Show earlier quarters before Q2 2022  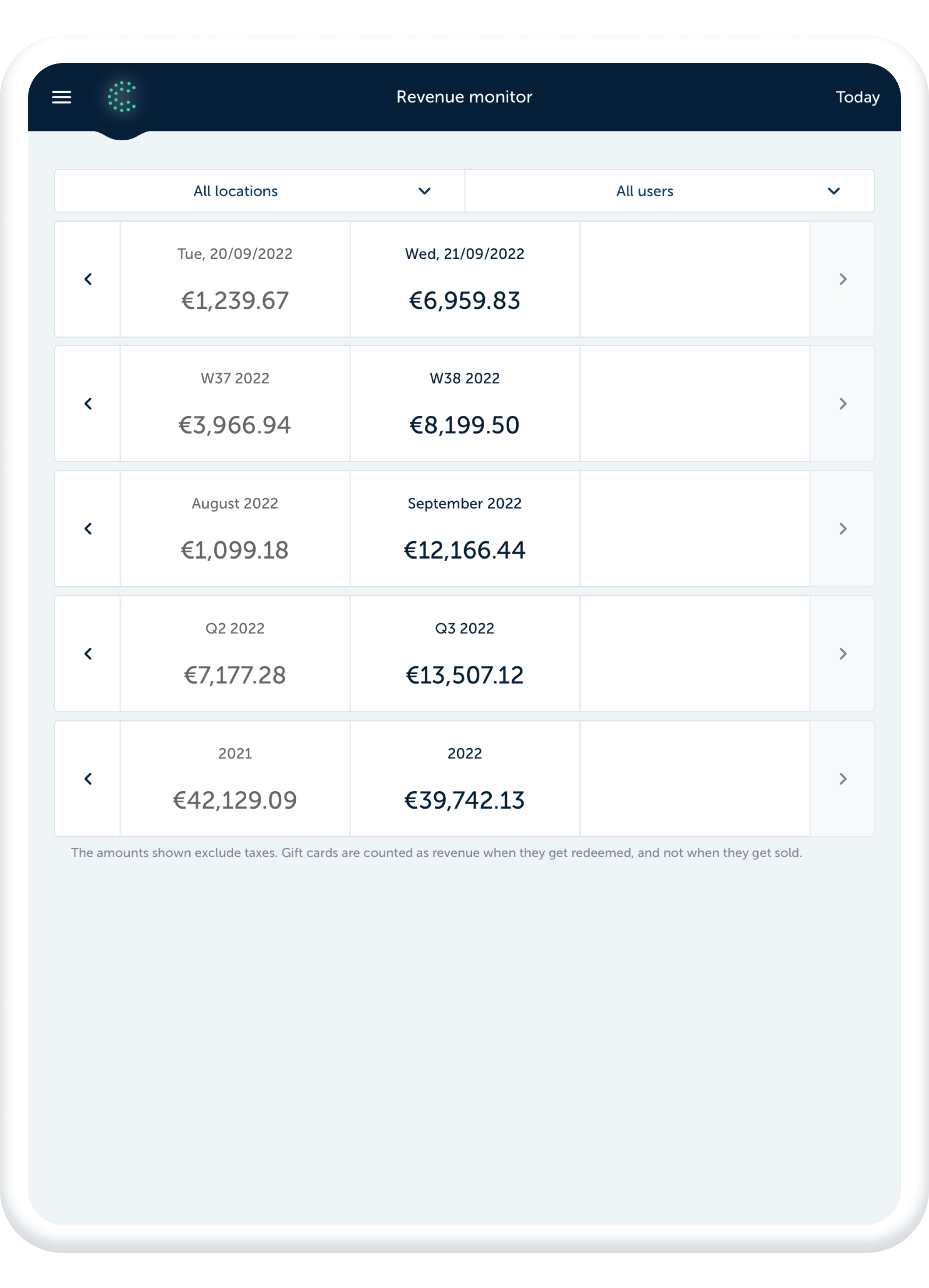(x=88, y=654)
